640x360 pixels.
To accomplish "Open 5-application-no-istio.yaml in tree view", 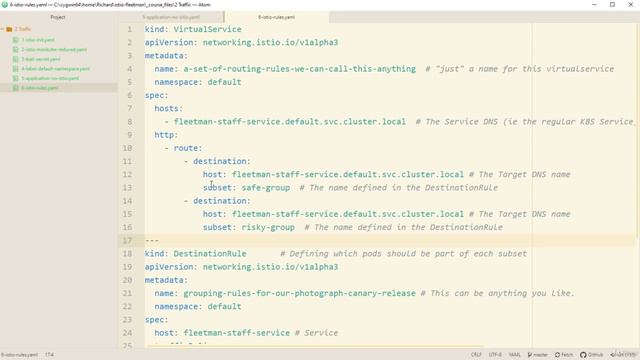I will click(50, 78).
